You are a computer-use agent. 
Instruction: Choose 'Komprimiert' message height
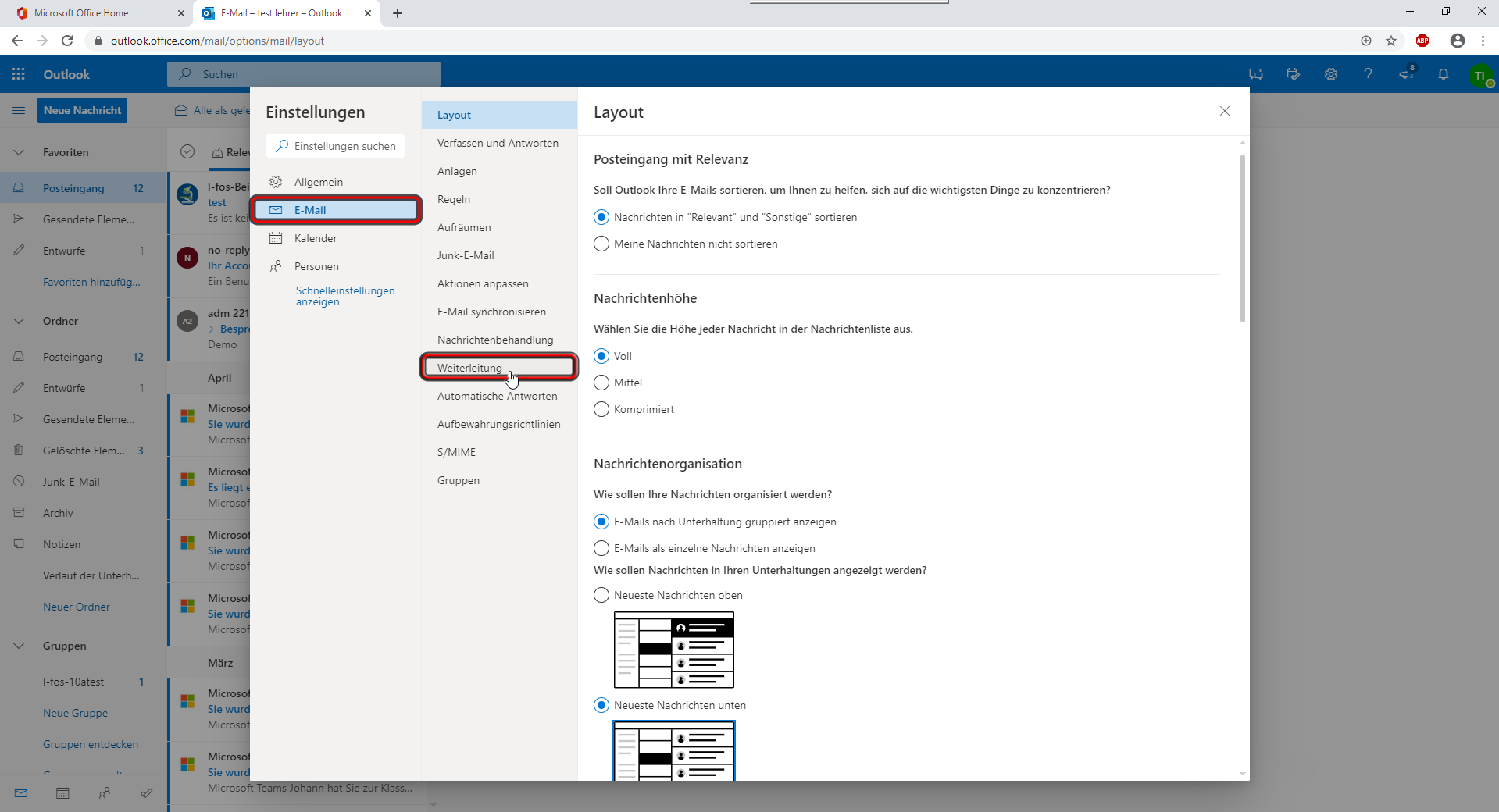[601, 408]
